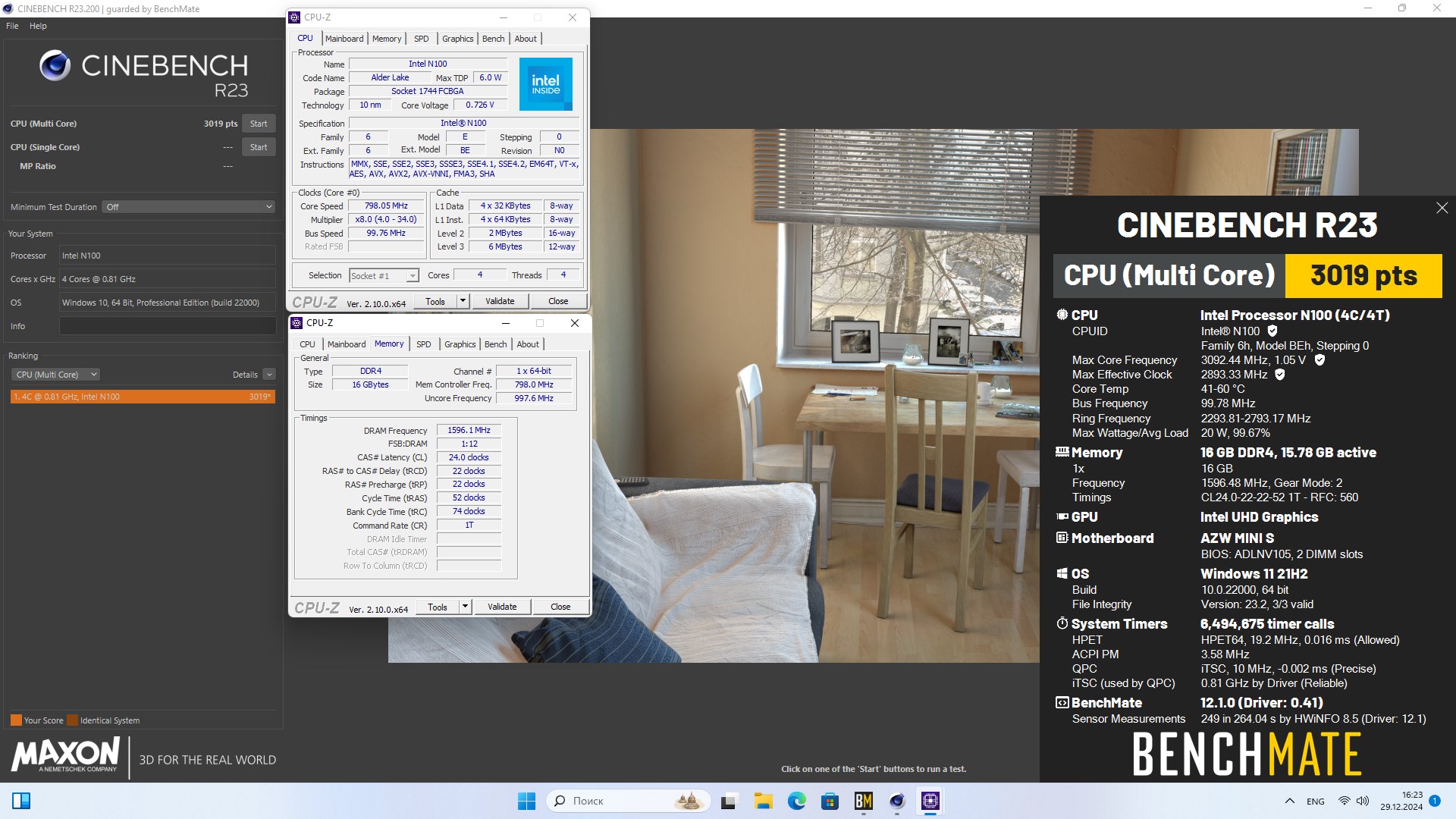Click the Memory section icon in BenchMate panel
The image size is (1456, 819).
(x=1062, y=451)
